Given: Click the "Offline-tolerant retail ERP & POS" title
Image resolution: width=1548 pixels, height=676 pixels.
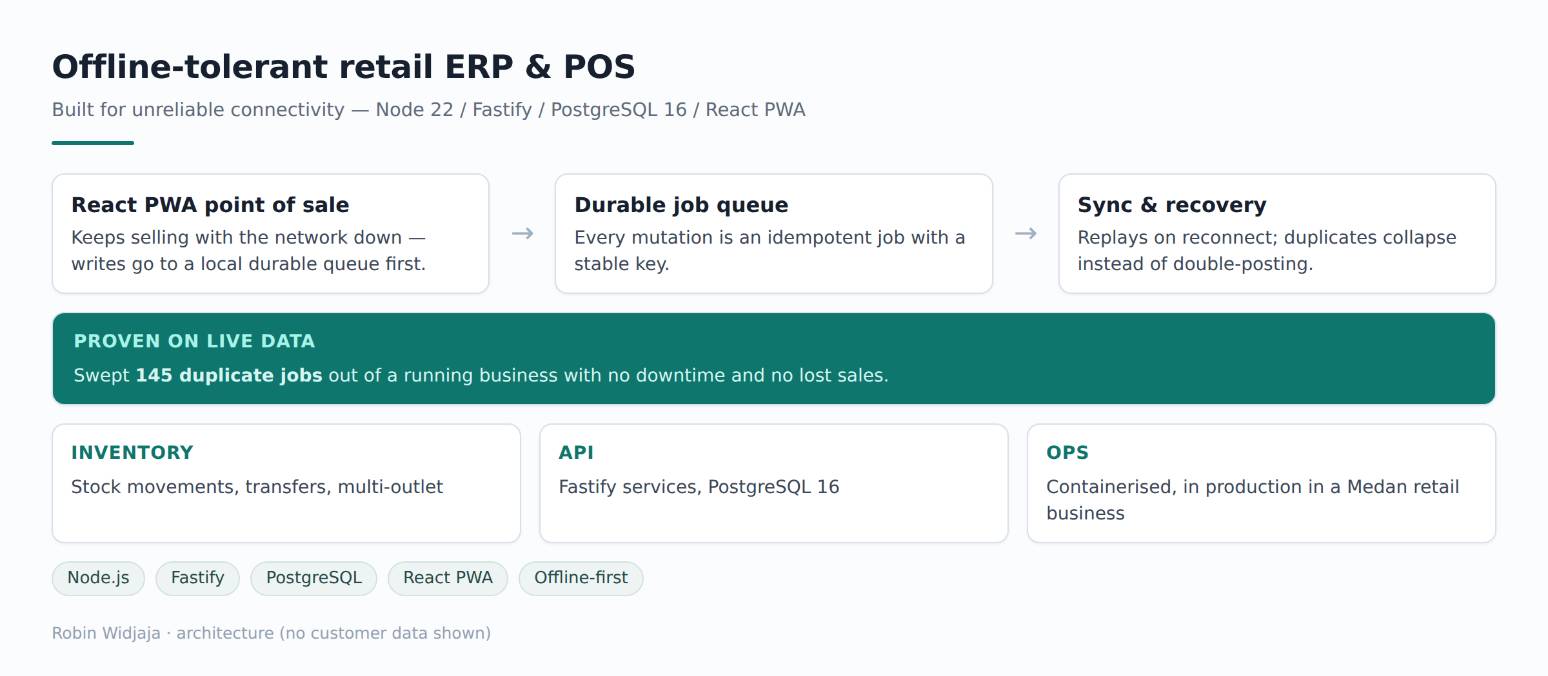Looking at the screenshot, I should (343, 67).
